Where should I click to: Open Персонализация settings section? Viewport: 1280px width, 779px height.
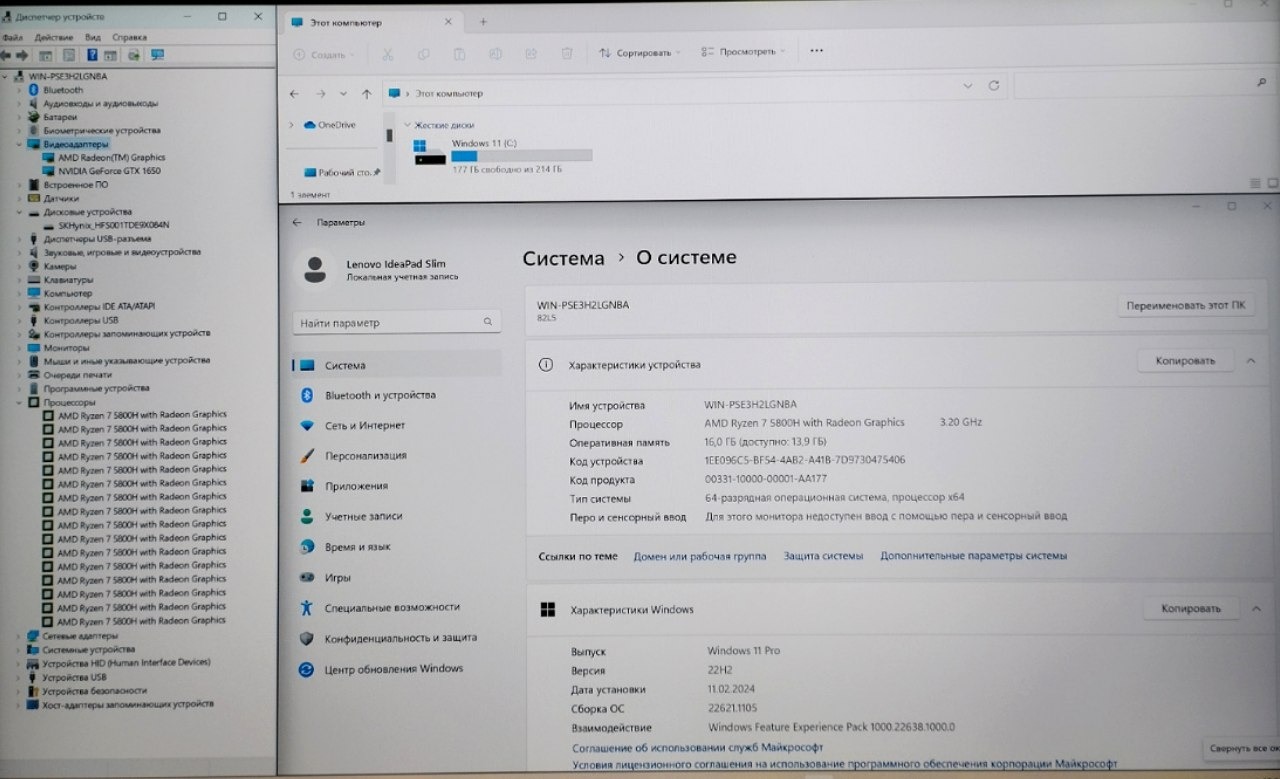click(397, 456)
